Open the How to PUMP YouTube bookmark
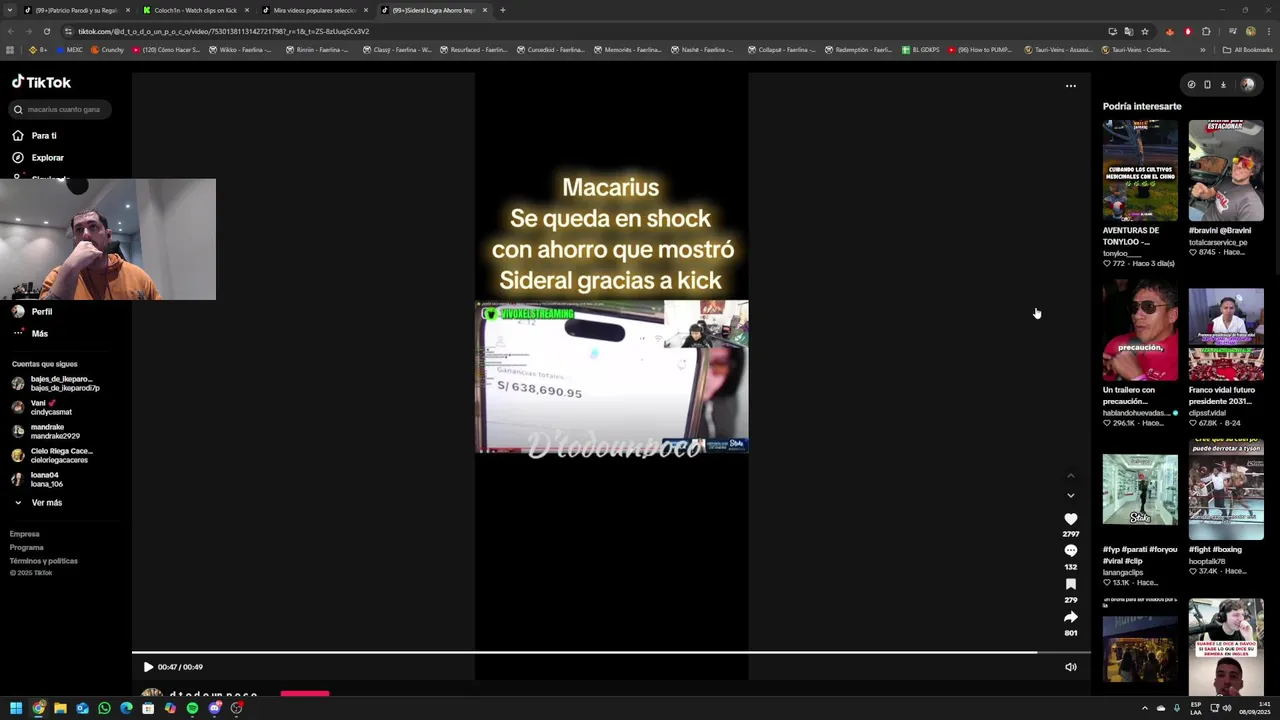 pyautogui.click(x=978, y=50)
